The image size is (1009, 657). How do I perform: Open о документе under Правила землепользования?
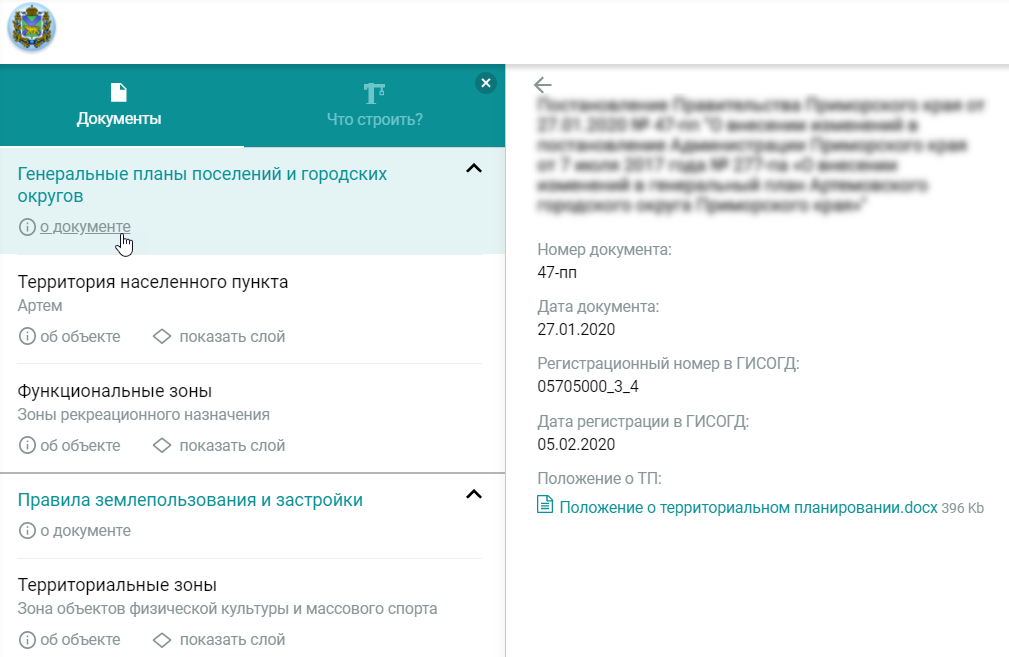[84, 531]
